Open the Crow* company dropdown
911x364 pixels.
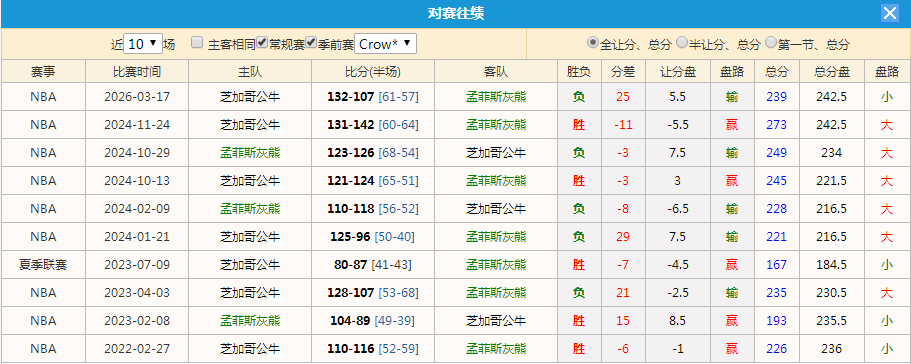[x=385, y=44]
